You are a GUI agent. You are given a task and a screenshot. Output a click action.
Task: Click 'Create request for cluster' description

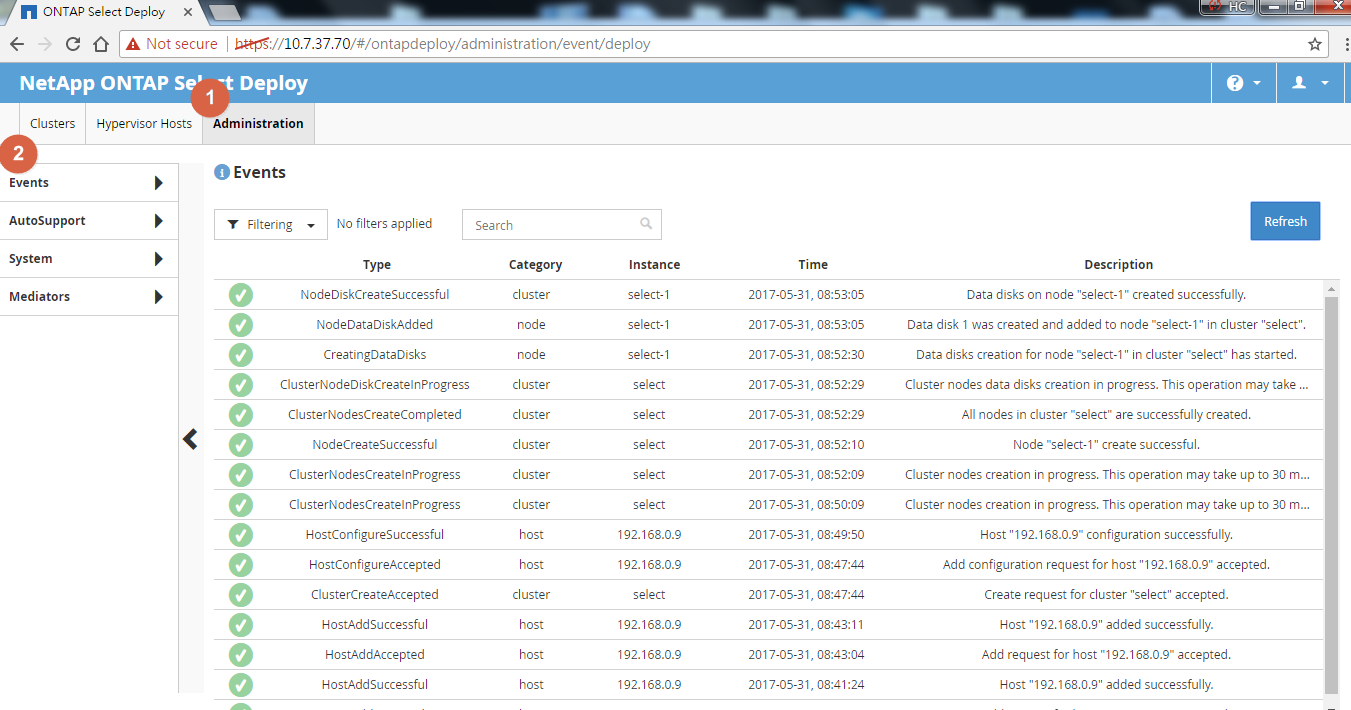[1106, 595]
